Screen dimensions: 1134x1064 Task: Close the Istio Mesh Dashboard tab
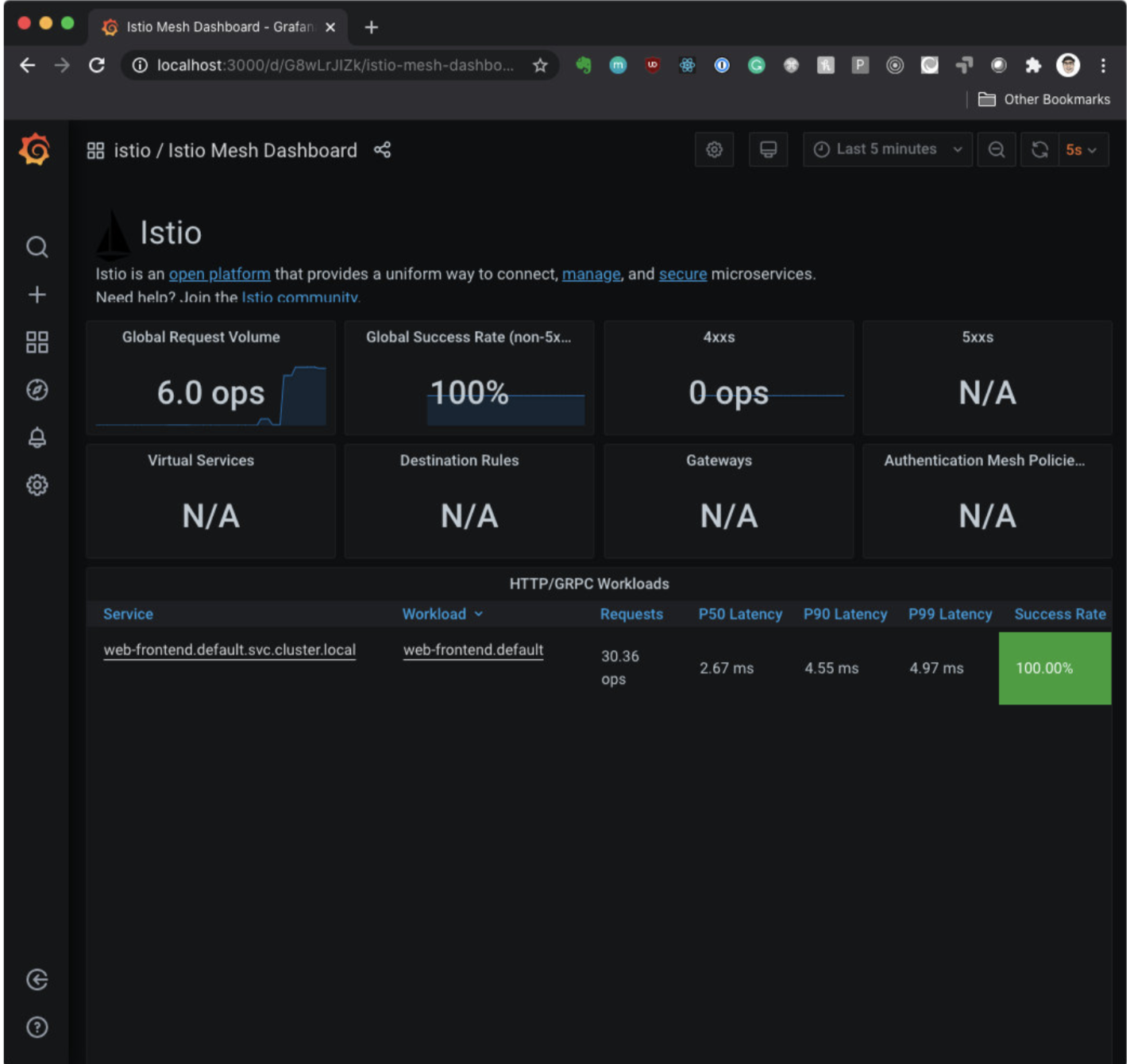[x=330, y=27]
